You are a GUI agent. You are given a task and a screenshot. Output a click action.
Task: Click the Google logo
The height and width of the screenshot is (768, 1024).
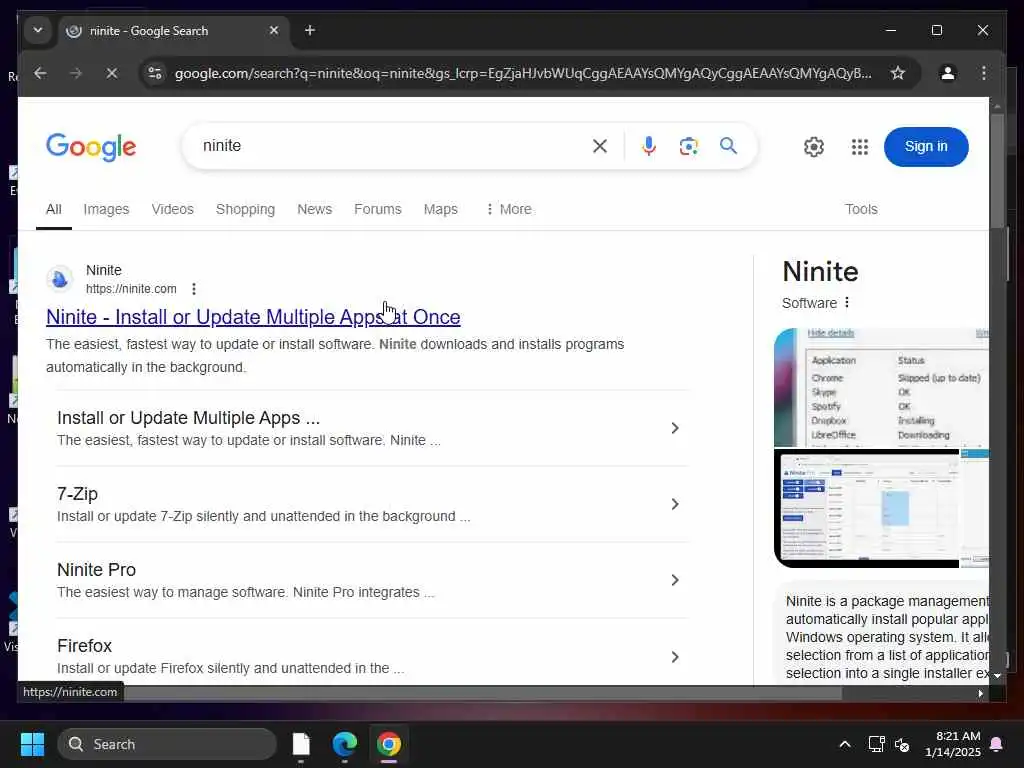(91, 147)
